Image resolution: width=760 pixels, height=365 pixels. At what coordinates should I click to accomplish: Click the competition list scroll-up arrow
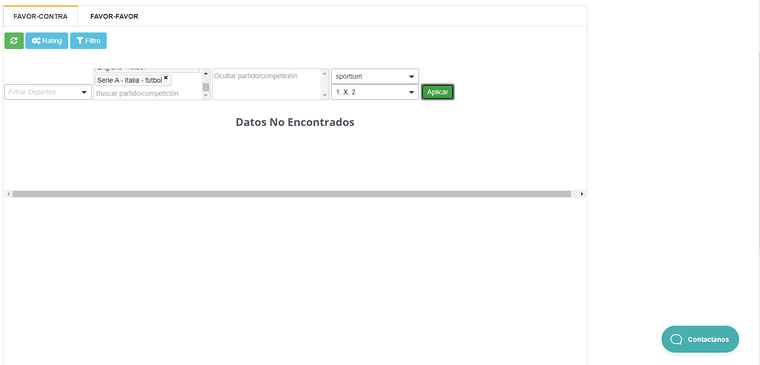206,73
